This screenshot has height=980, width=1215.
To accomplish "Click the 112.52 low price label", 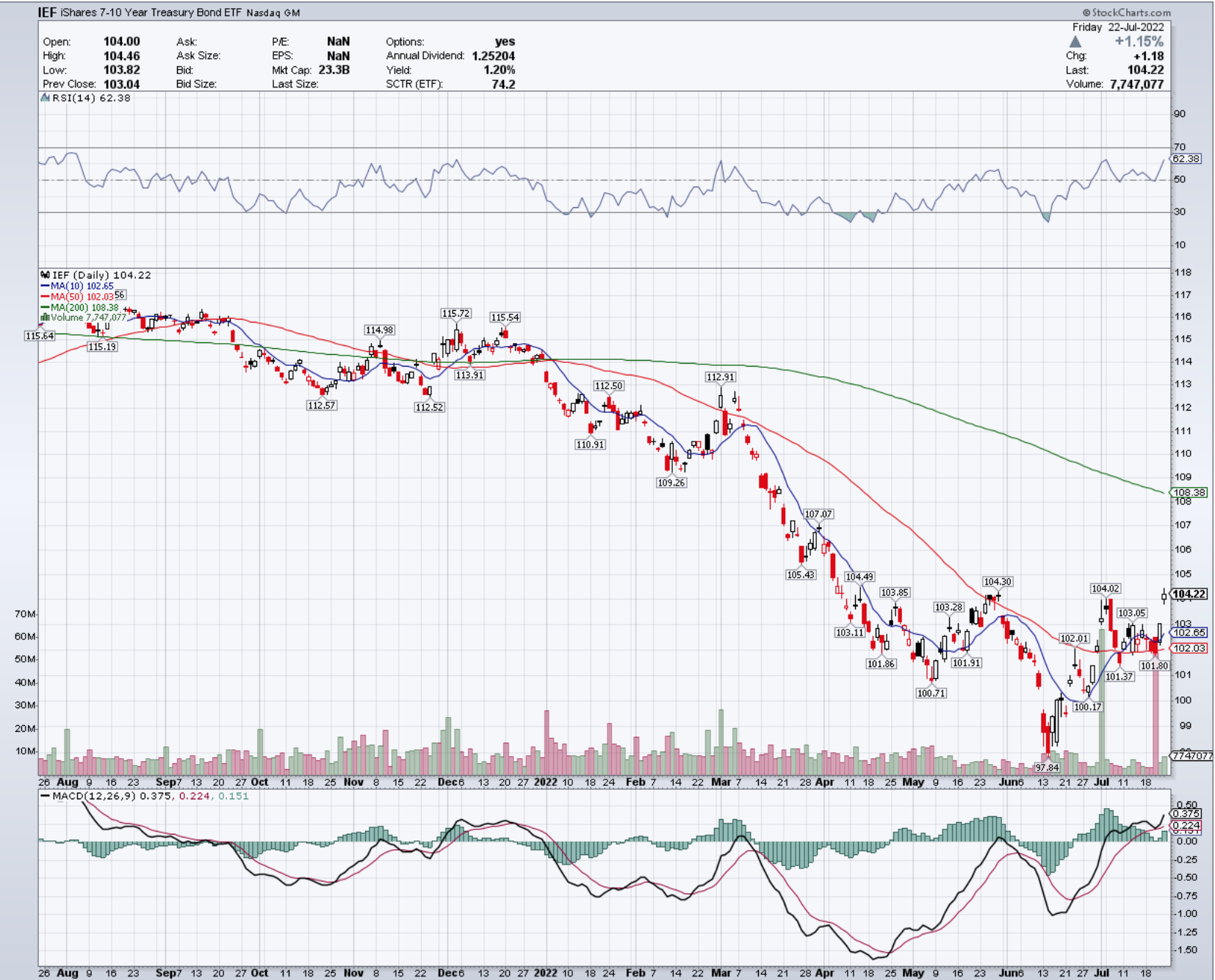I will pyautogui.click(x=430, y=407).
